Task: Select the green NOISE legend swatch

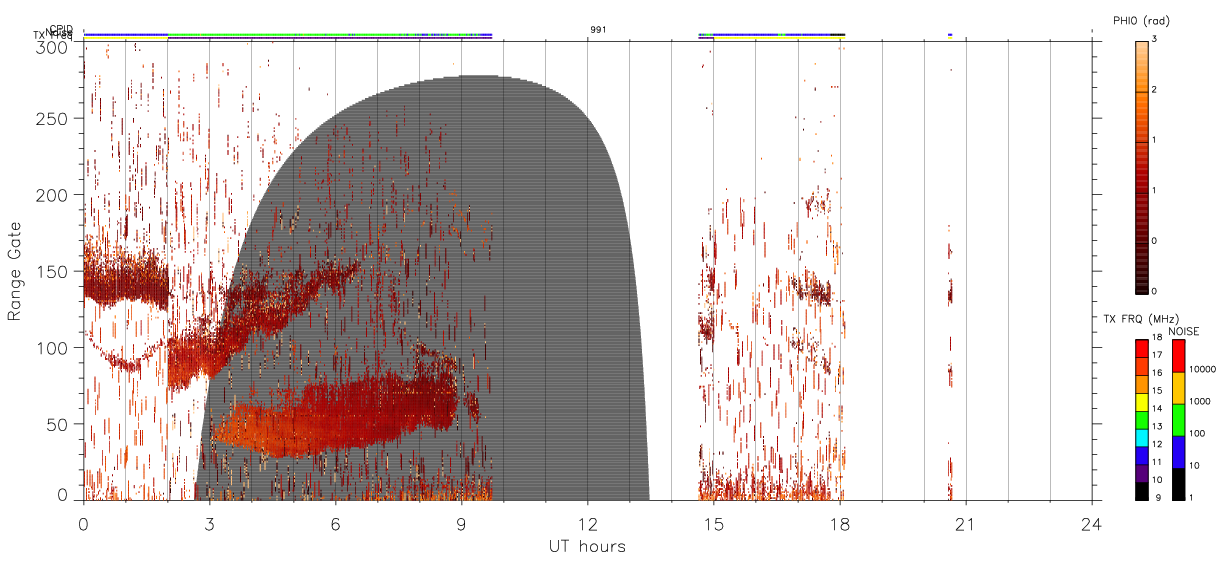Action: click(x=1178, y=420)
